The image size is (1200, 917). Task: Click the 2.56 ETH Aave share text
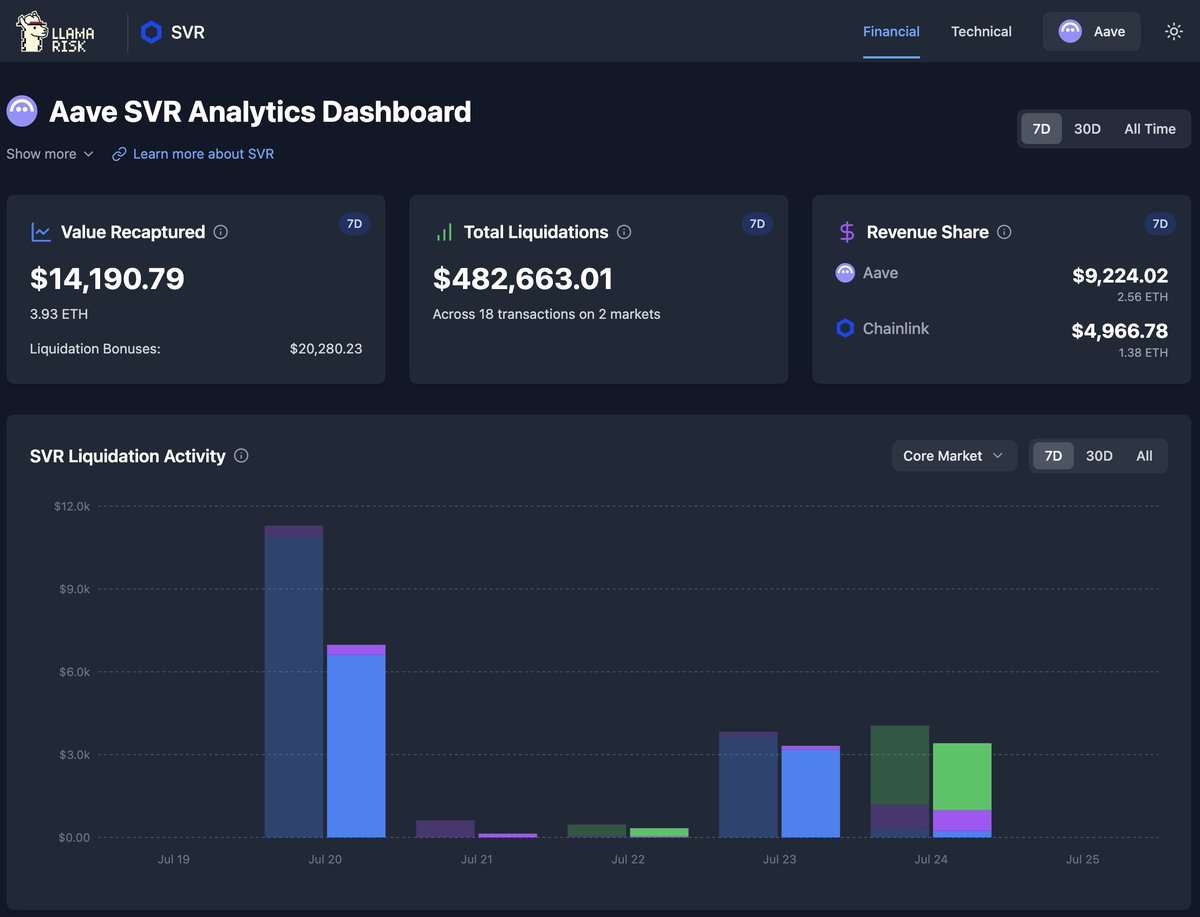(1143, 297)
